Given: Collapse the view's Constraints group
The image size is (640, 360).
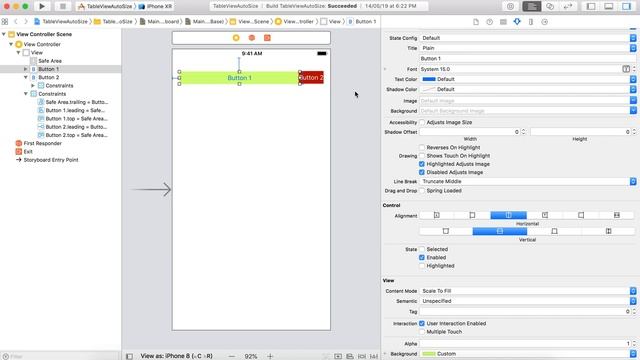Looking at the screenshot, I should [26, 94].
